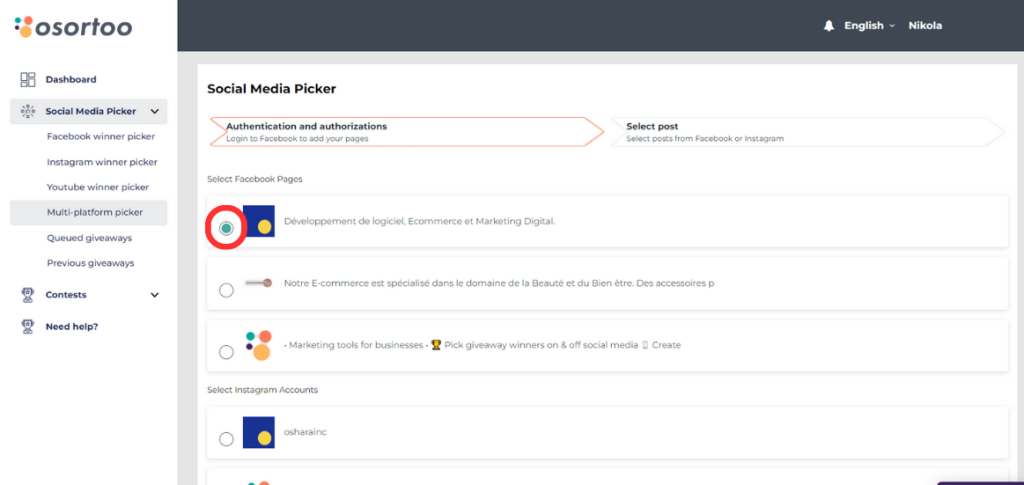Go to Multi-platform picker
Image resolution: width=1024 pixels, height=485 pixels.
pos(95,212)
